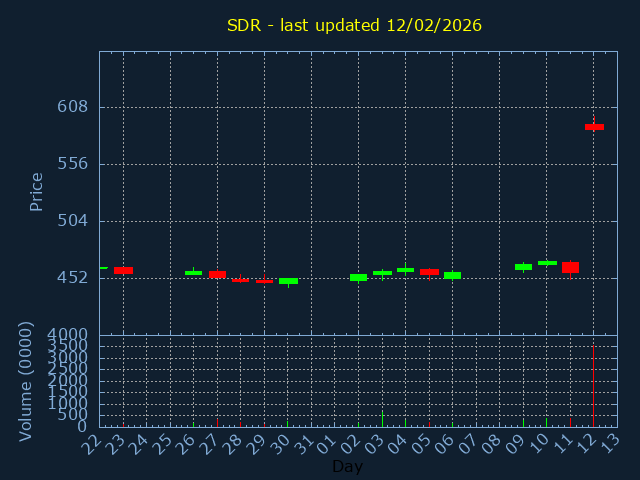Select the green volume bar for day 10
Screen dimensions: 640x480
click(x=546, y=422)
